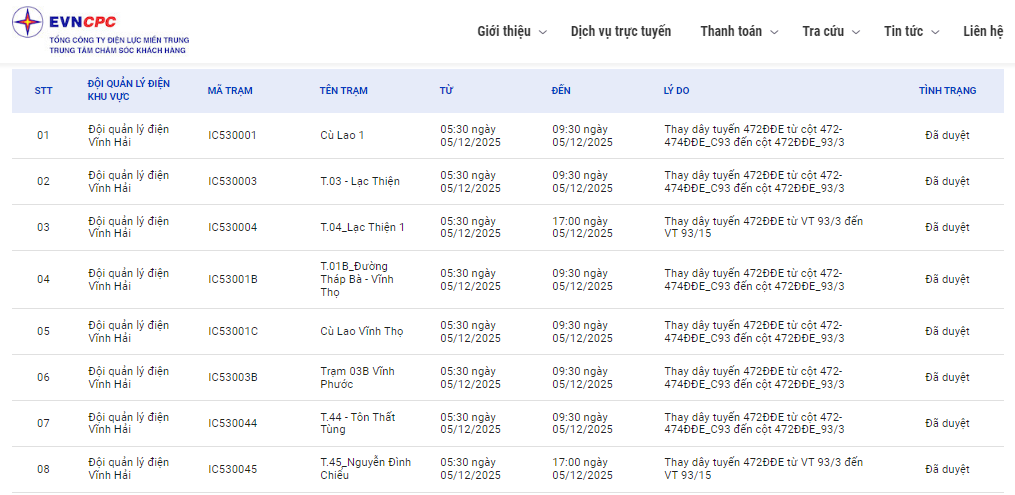Select the Cù Lao 1 station name
Viewport: 1015px width, 495px height.
[x=342, y=136]
